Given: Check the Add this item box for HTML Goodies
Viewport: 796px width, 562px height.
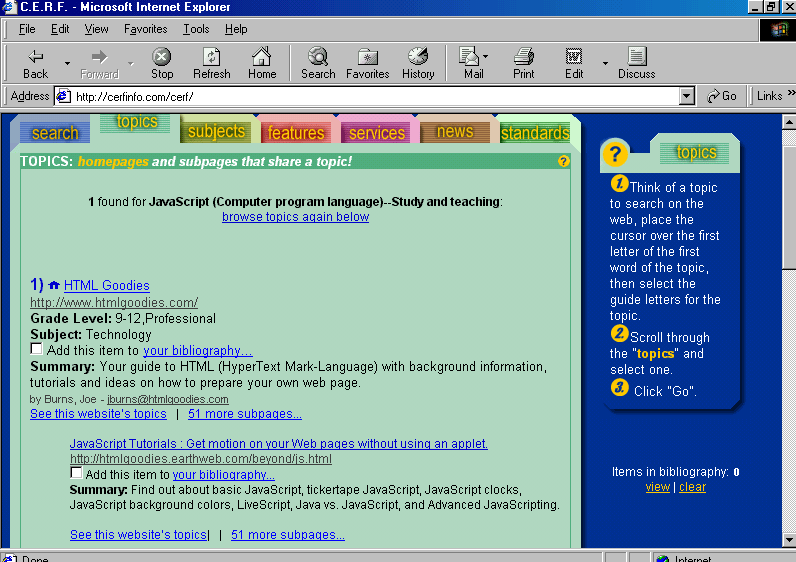Looking at the screenshot, I should [x=36, y=349].
